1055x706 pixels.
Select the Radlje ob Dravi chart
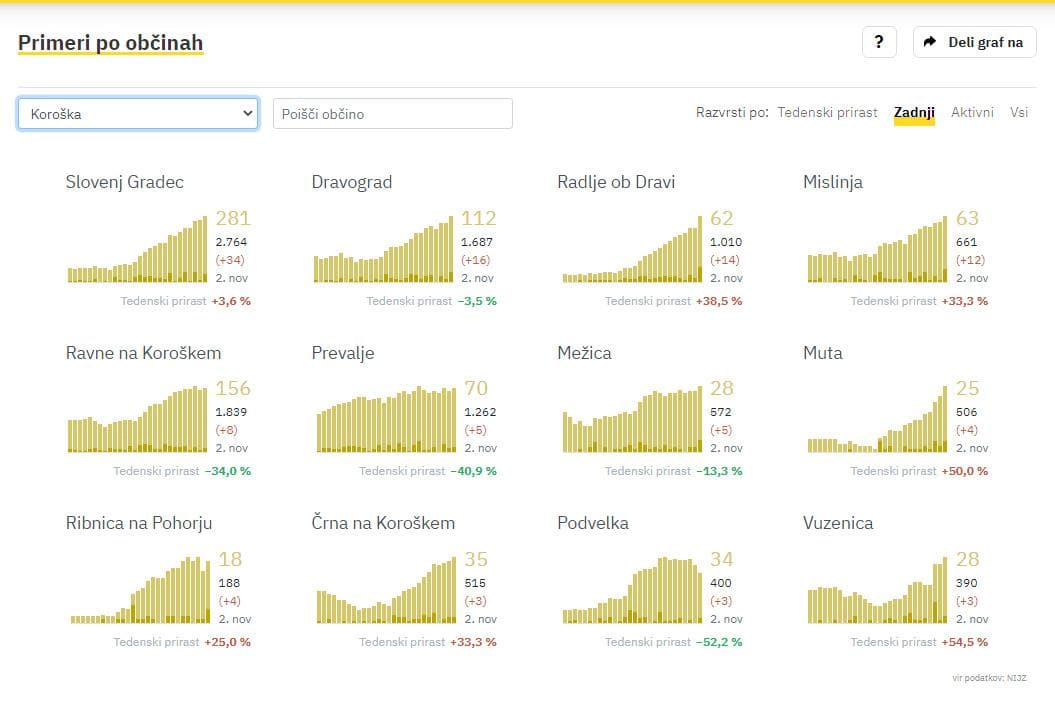pyautogui.click(x=631, y=250)
